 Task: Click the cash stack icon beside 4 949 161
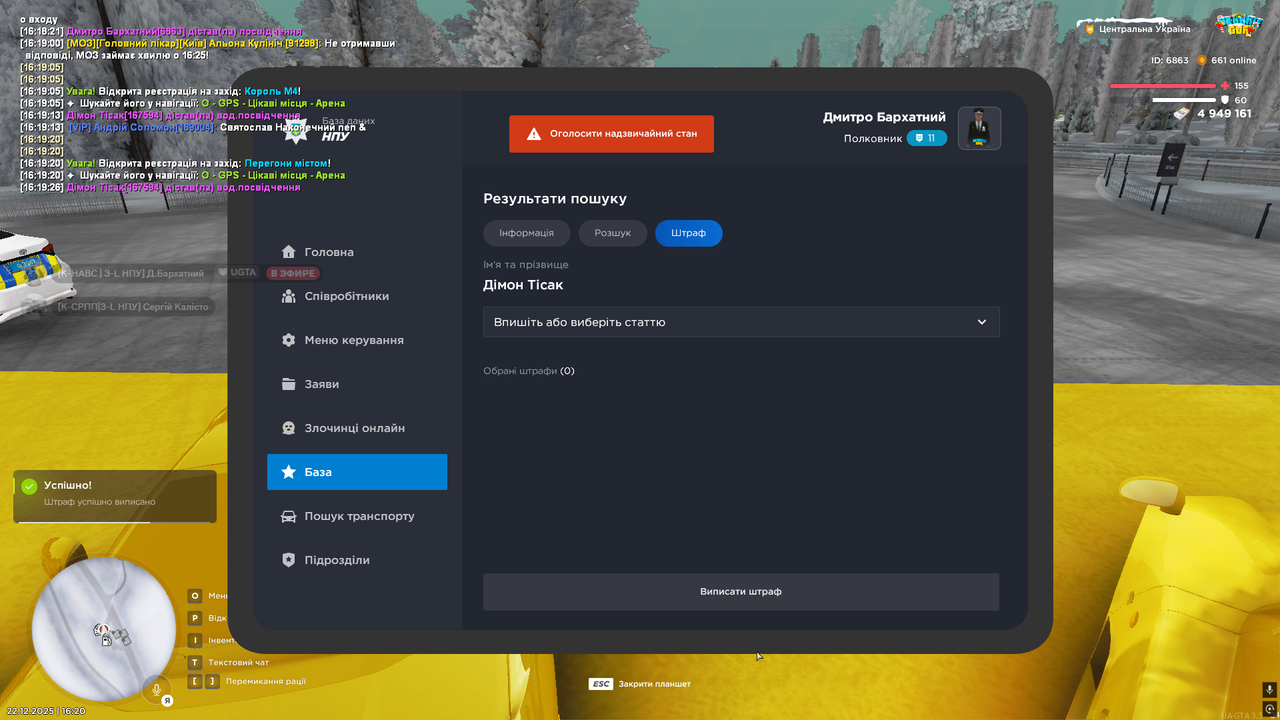tap(1181, 113)
